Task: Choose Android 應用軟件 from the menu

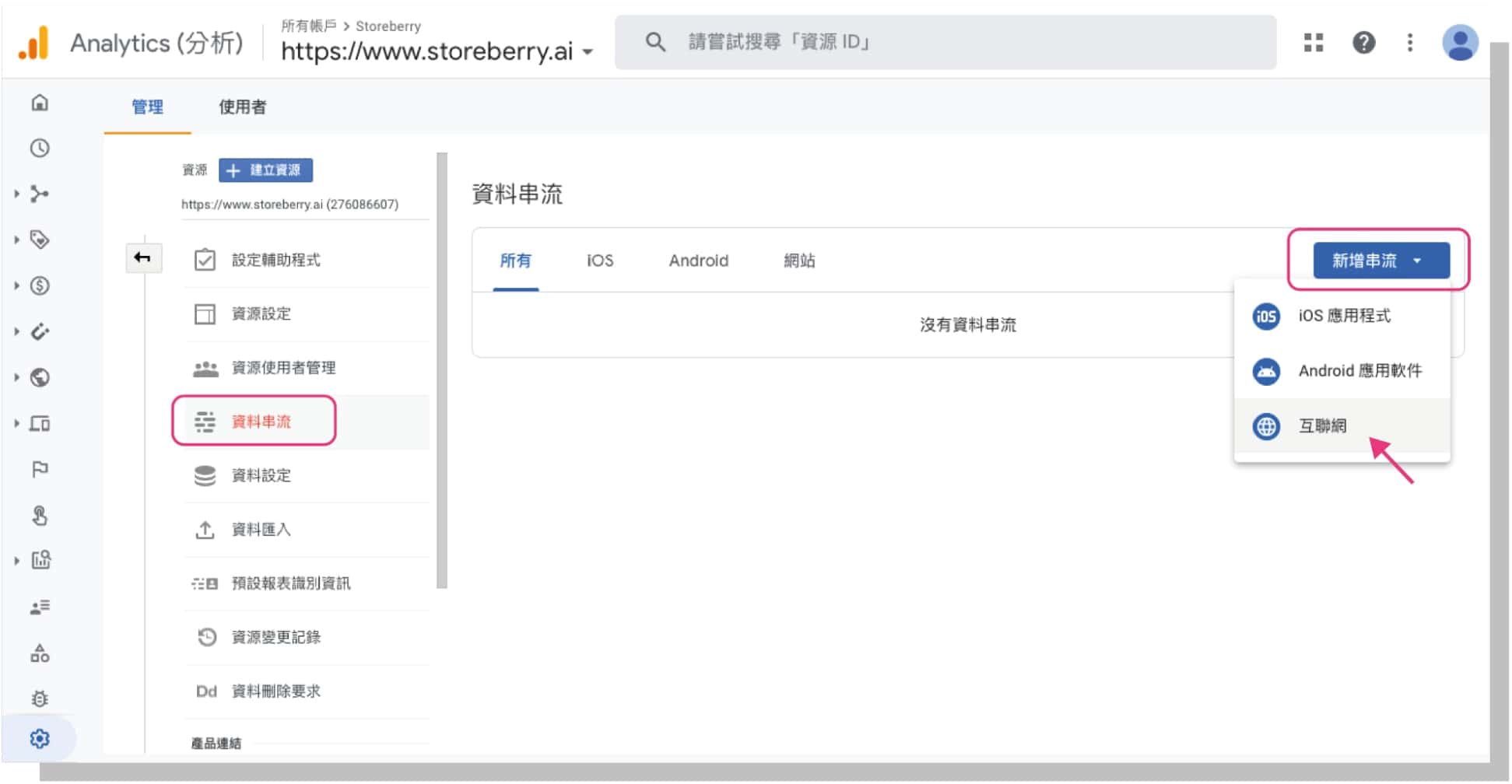Action: point(1342,371)
